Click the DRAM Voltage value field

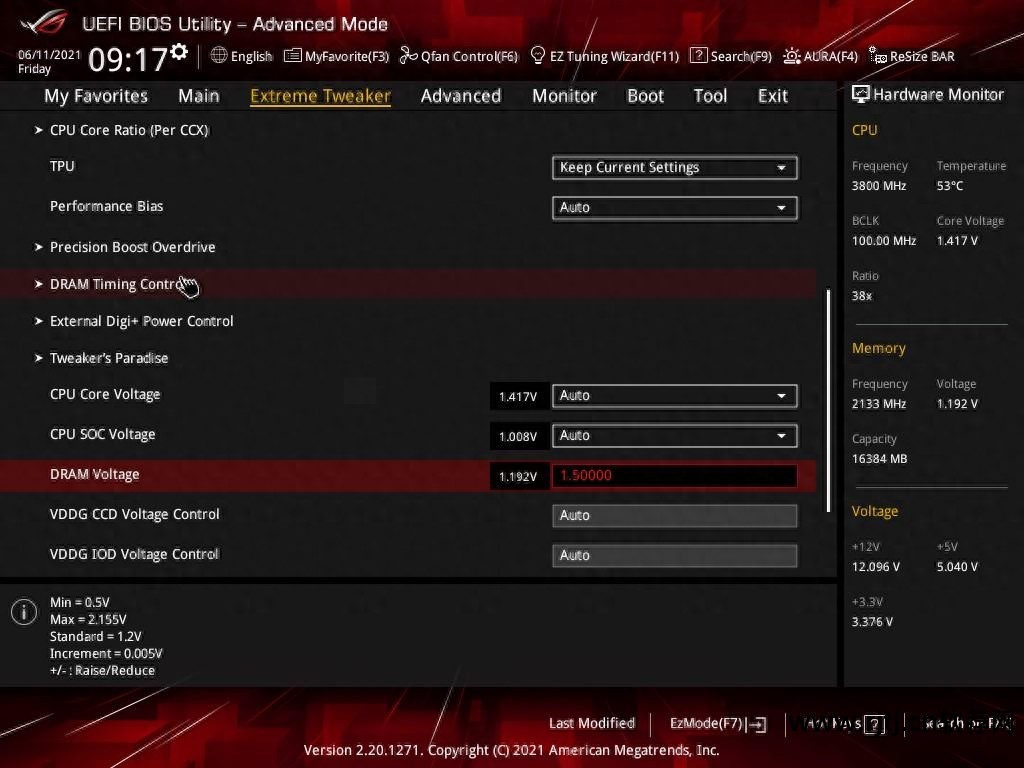click(x=675, y=475)
